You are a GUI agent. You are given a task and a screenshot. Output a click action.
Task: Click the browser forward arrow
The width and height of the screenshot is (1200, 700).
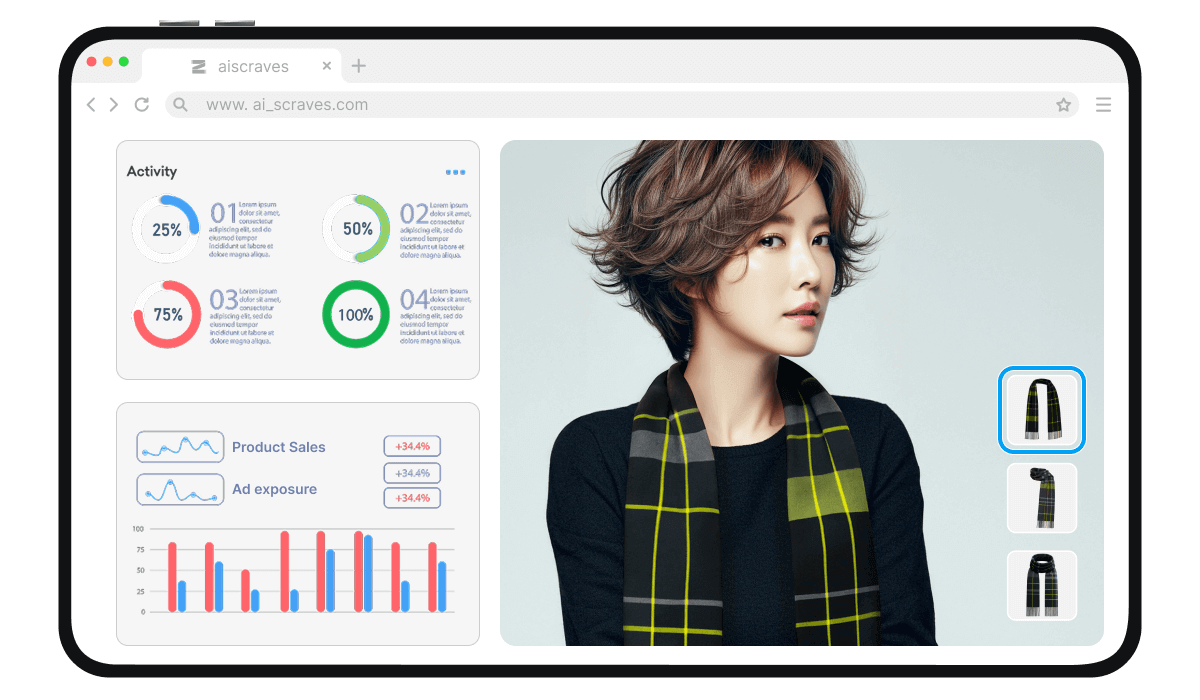pos(114,105)
